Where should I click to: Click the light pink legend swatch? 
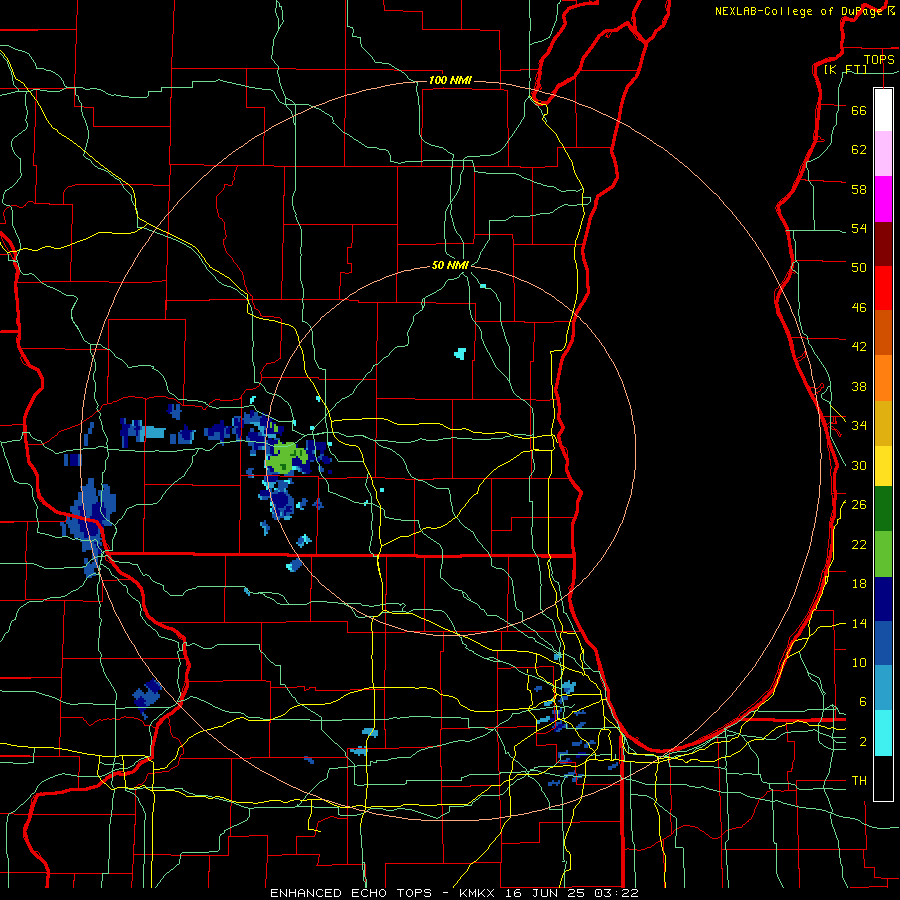883,153
